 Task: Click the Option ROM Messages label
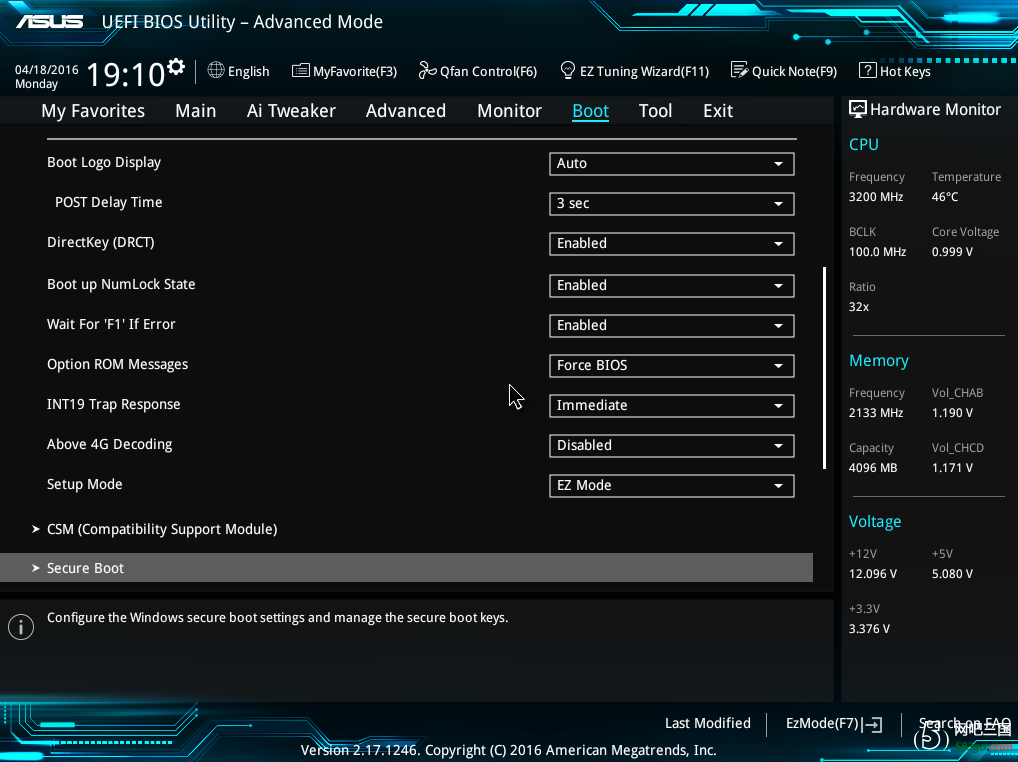tap(118, 365)
